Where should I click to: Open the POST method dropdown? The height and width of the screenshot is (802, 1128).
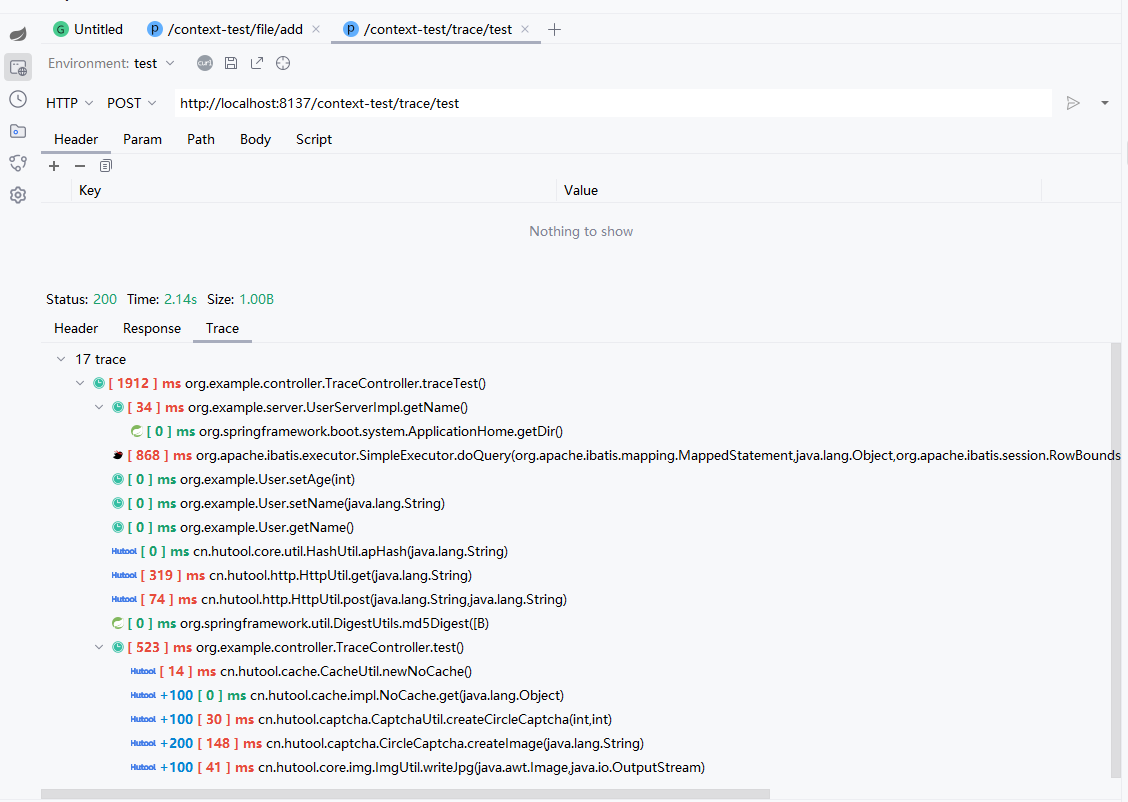click(131, 103)
